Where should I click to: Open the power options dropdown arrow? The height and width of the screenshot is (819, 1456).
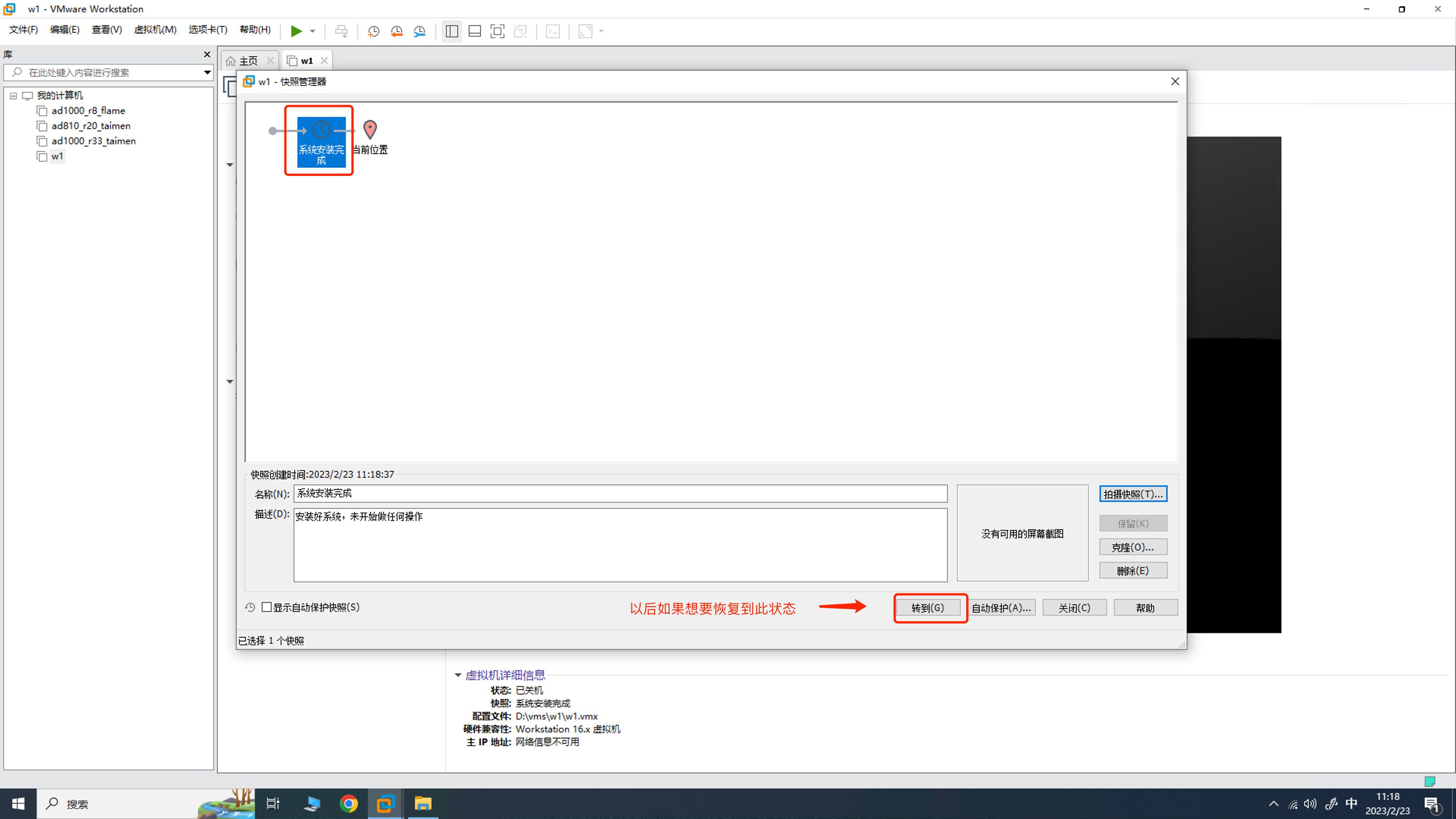click(x=312, y=31)
